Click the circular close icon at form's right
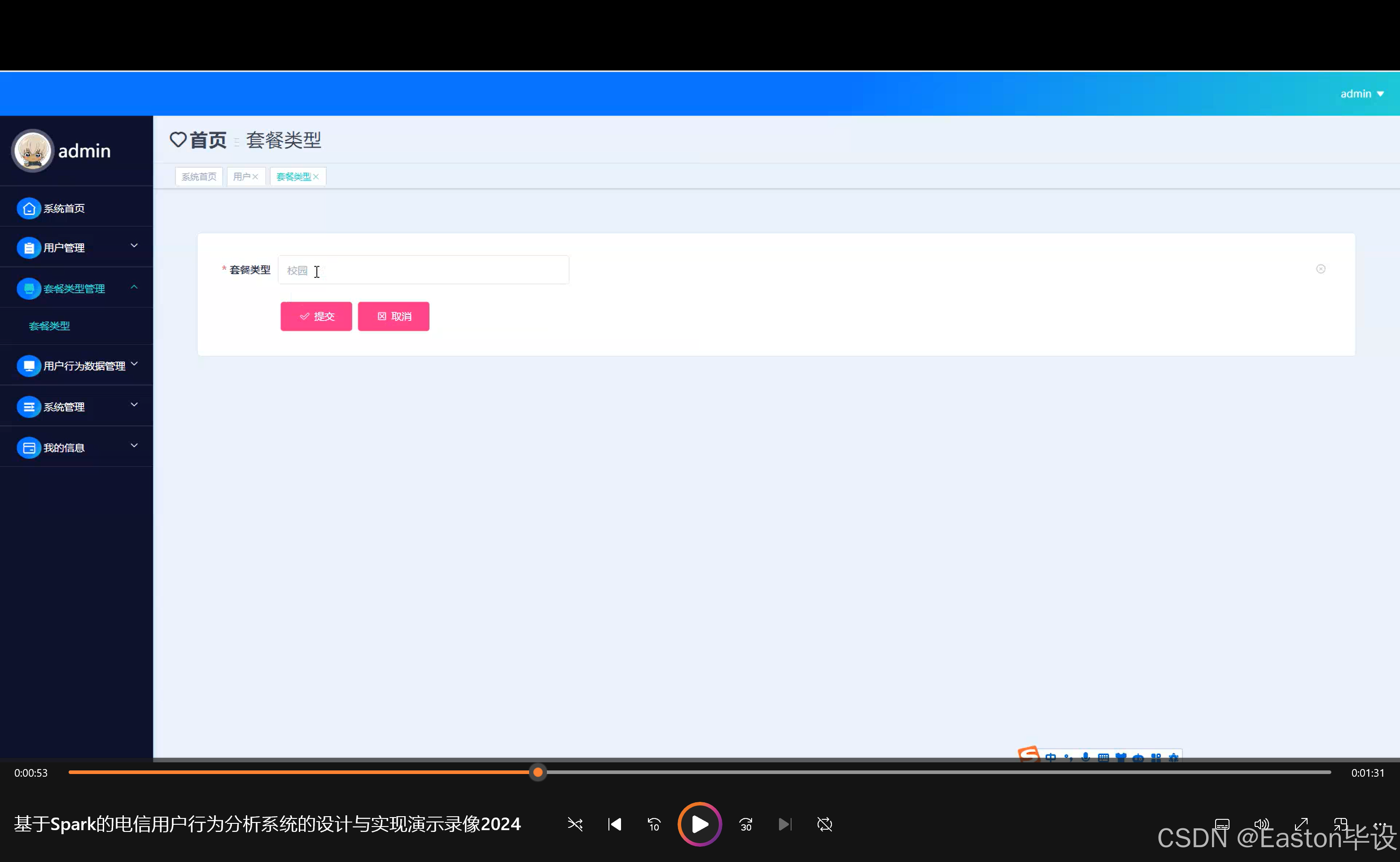Image resolution: width=1400 pixels, height=862 pixels. coord(1321,269)
